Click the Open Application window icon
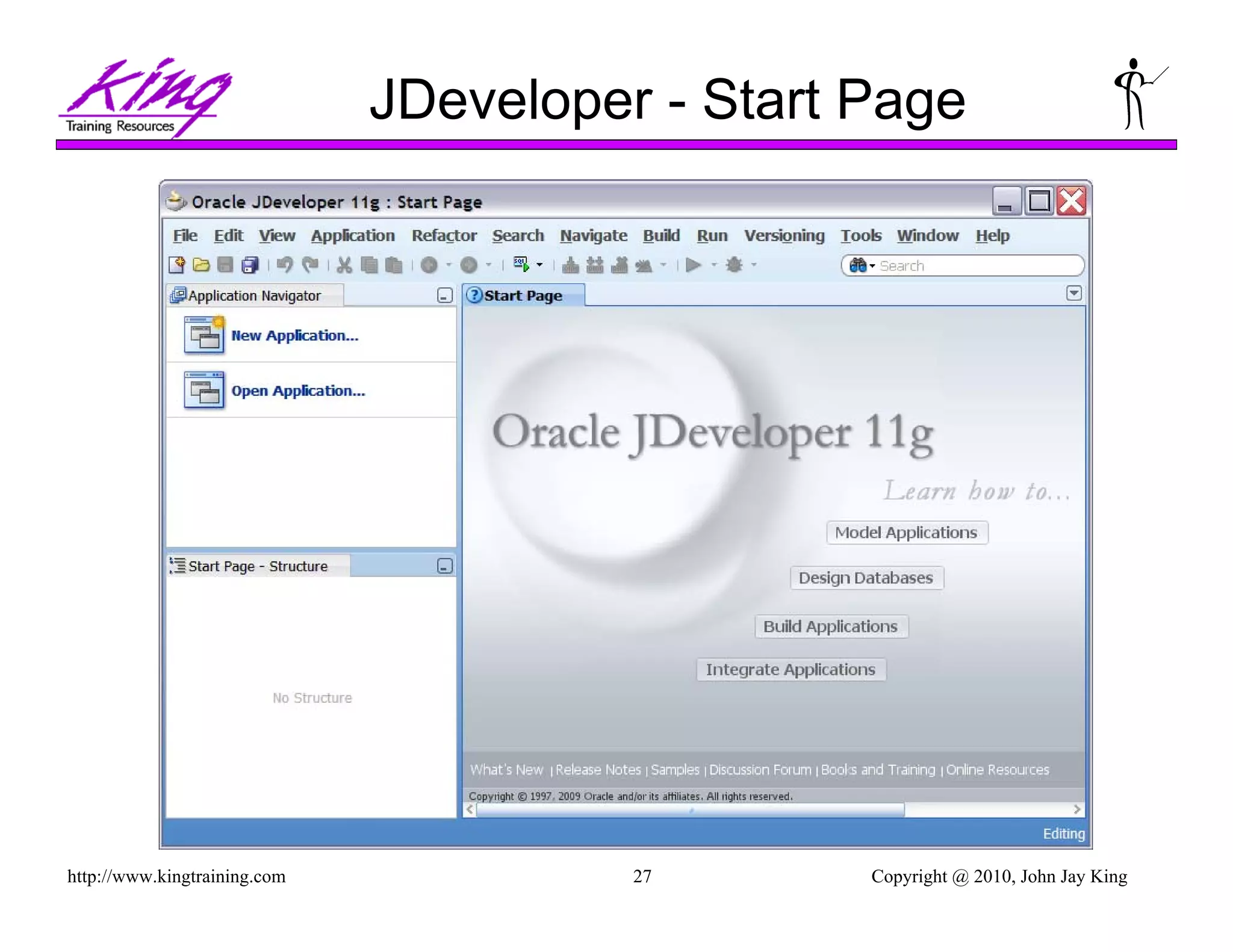The image size is (1233, 952). pyautogui.click(x=204, y=390)
